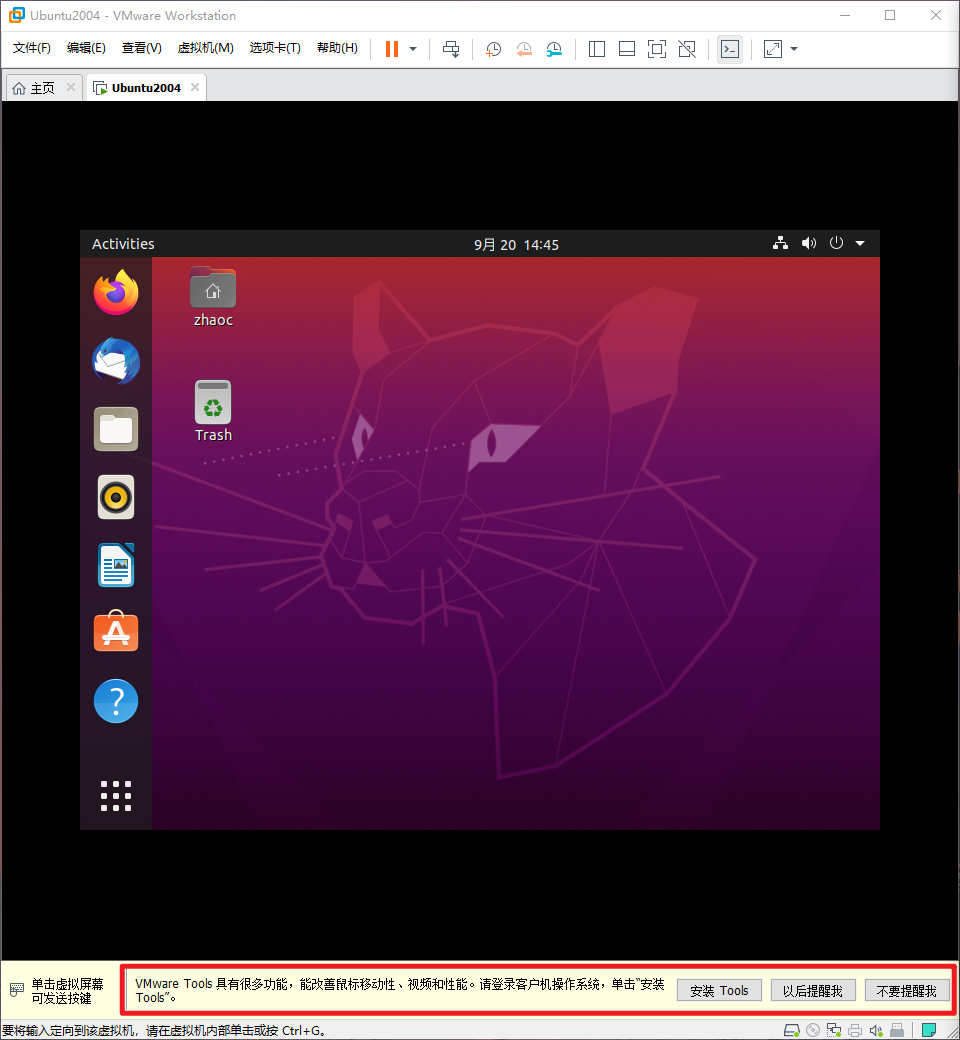960x1040 pixels.
Task: Click the 以后提醒我 button
Action: pos(813,990)
